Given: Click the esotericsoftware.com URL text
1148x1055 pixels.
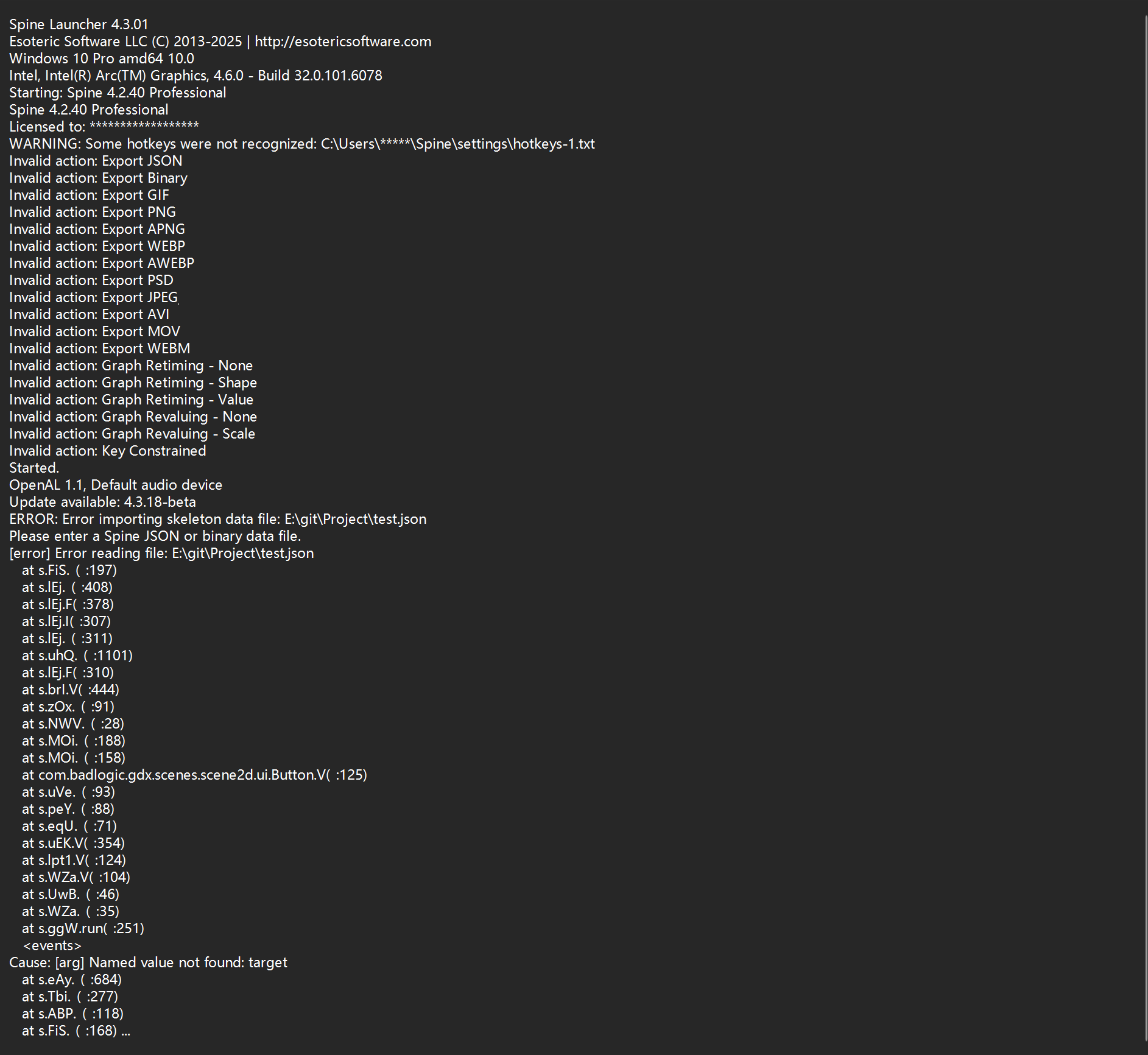Looking at the screenshot, I should (x=343, y=41).
